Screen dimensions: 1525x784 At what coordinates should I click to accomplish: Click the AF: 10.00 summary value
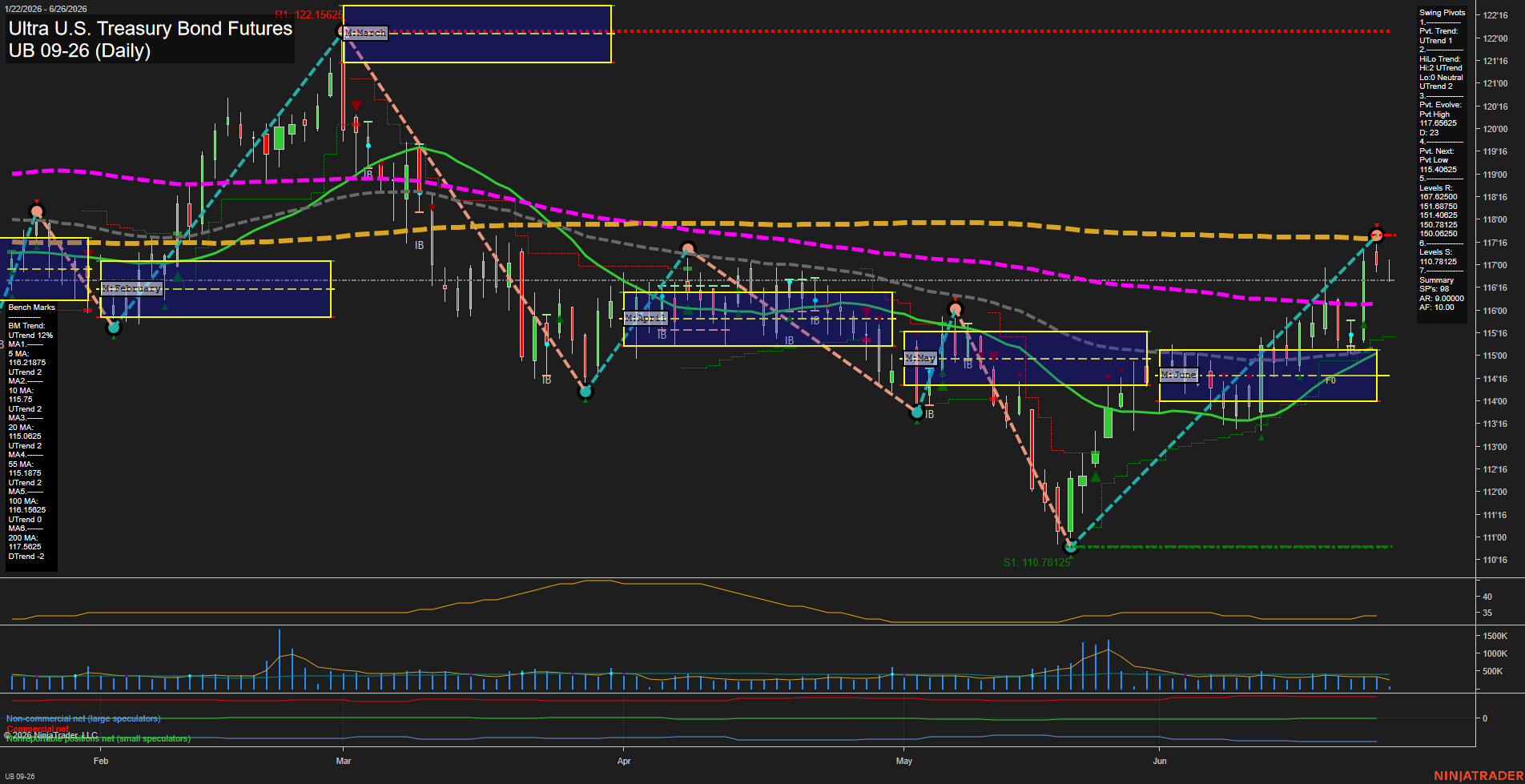click(x=1437, y=308)
